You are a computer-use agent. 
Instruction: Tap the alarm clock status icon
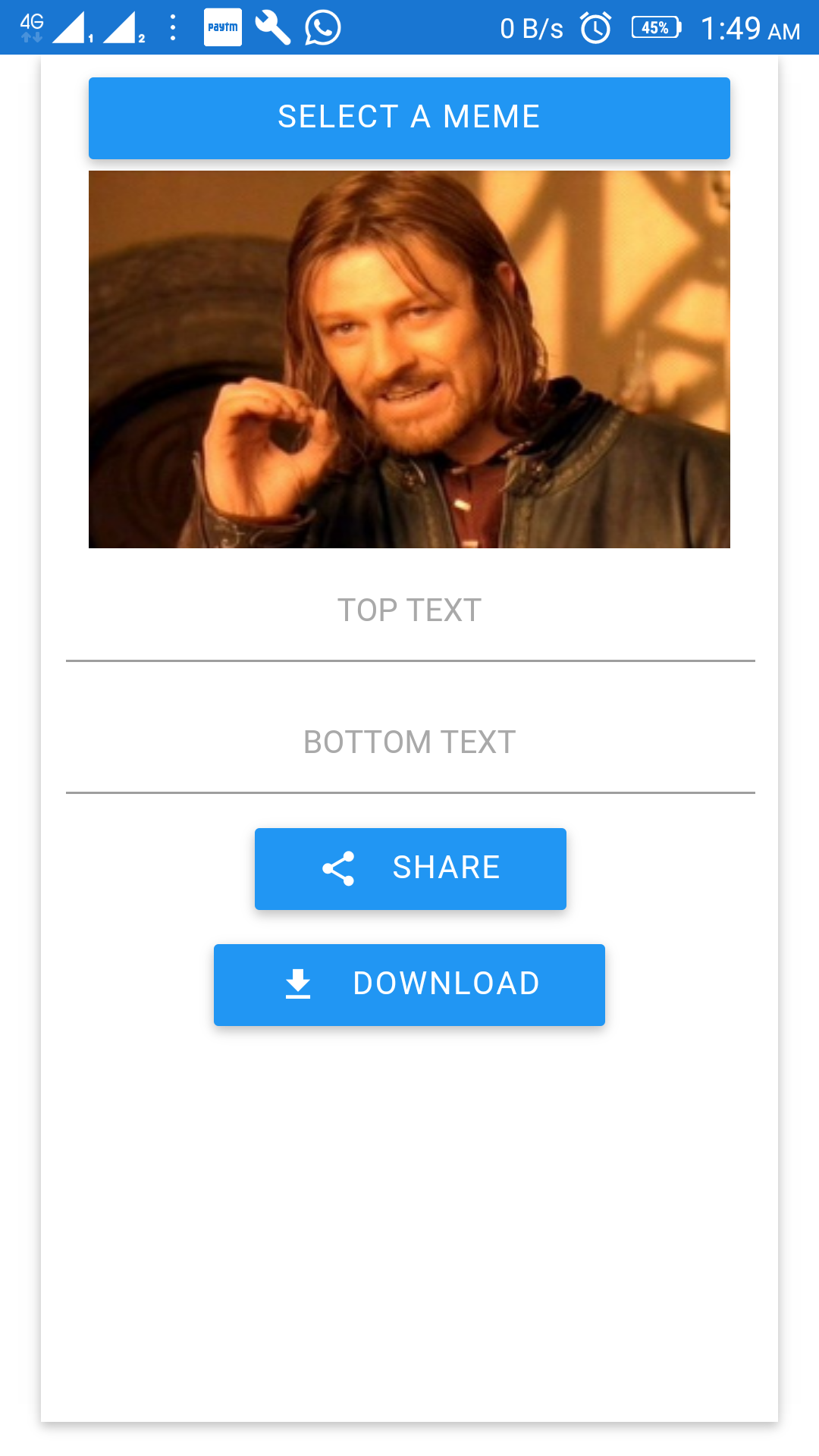pos(596,28)
